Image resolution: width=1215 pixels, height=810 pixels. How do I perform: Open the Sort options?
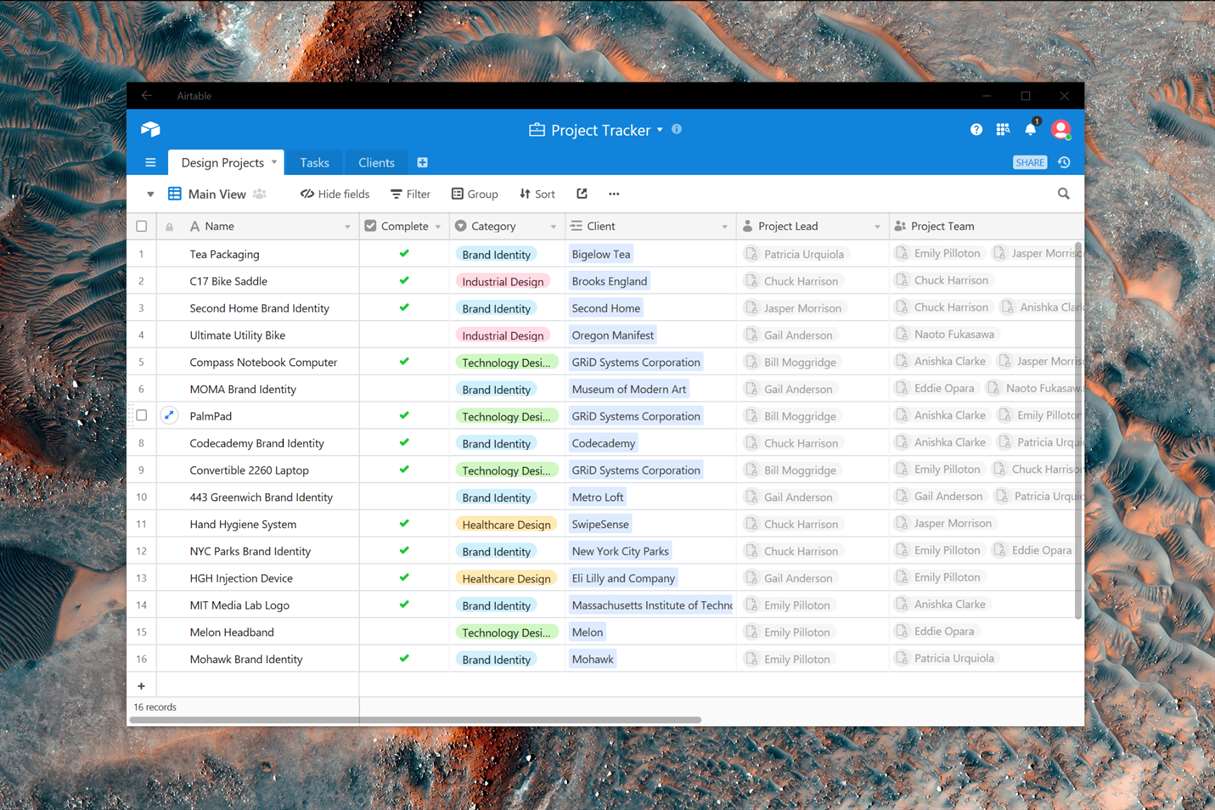point(537,194)
